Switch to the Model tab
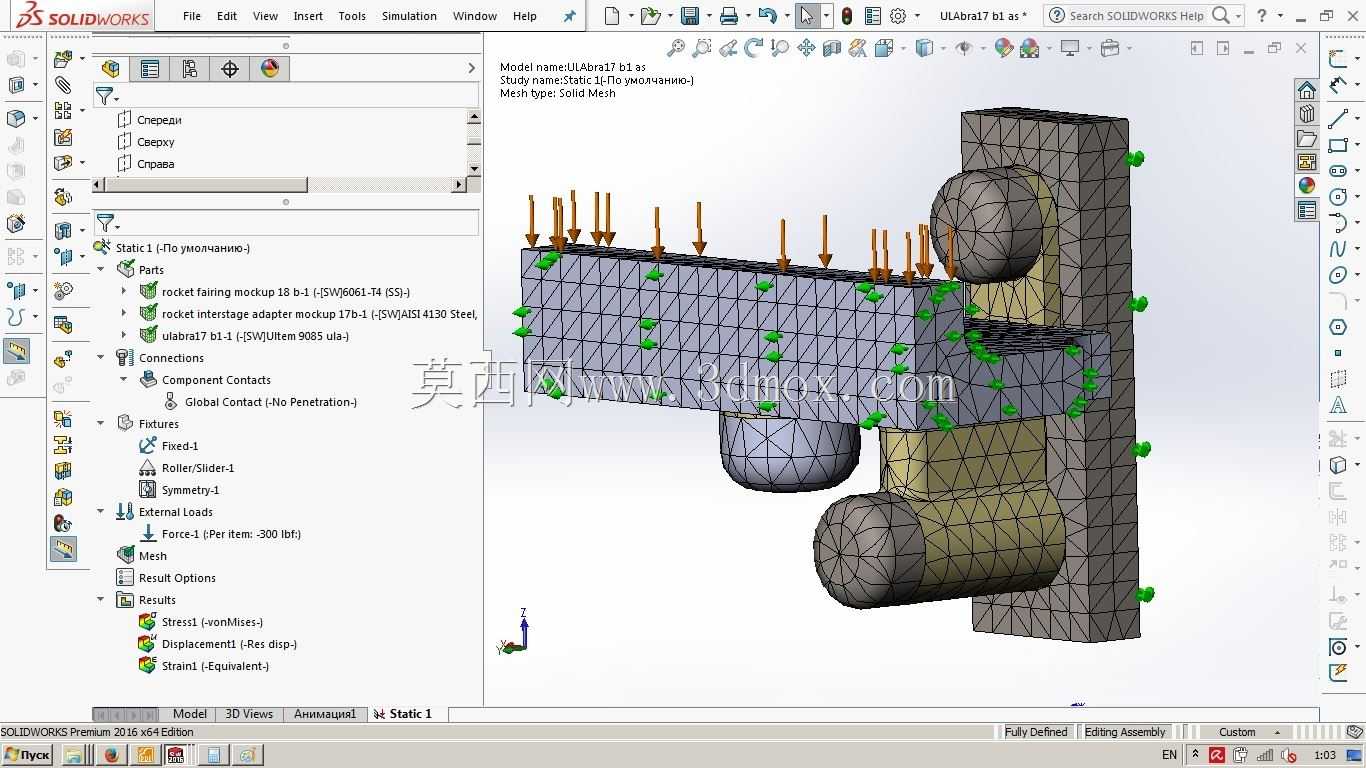Screen dimensions: 1366x768 [x=190, y=714]
